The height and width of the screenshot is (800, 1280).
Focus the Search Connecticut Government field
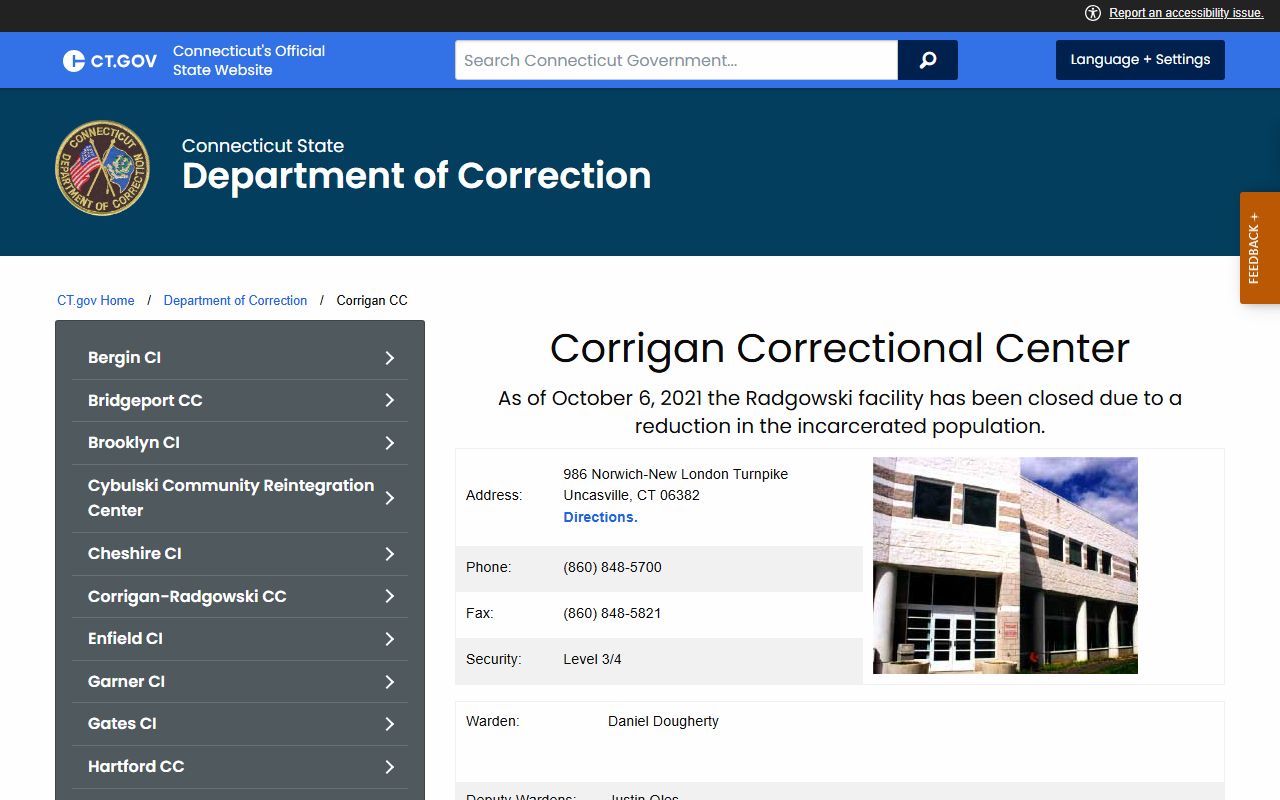(x=676, y=60)
